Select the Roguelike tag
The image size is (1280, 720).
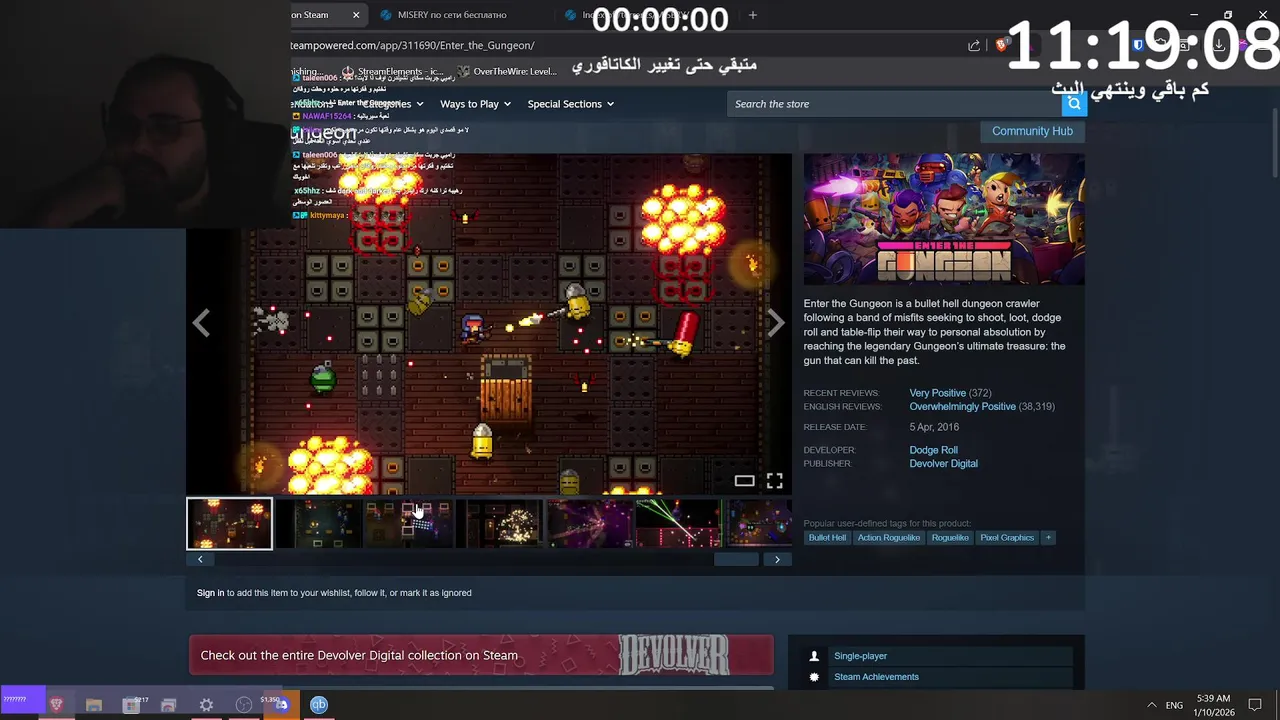tap(950, 538)
